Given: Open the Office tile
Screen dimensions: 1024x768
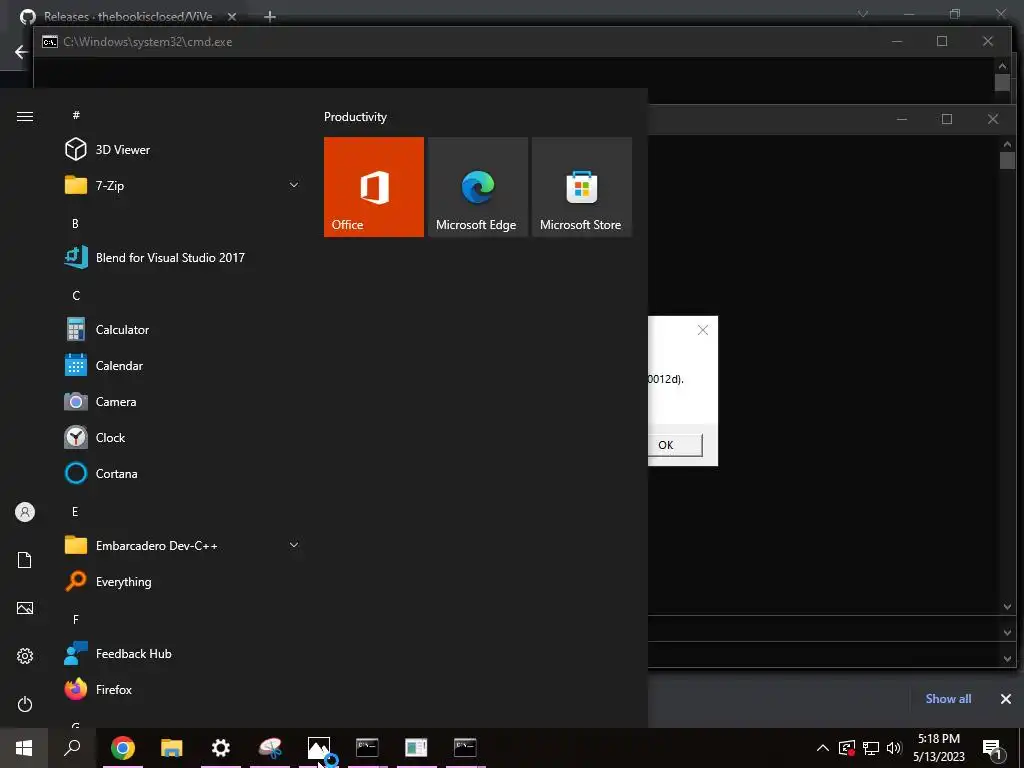Looking at the screenshot, I should pyautogui.click(x=374, y=187).
